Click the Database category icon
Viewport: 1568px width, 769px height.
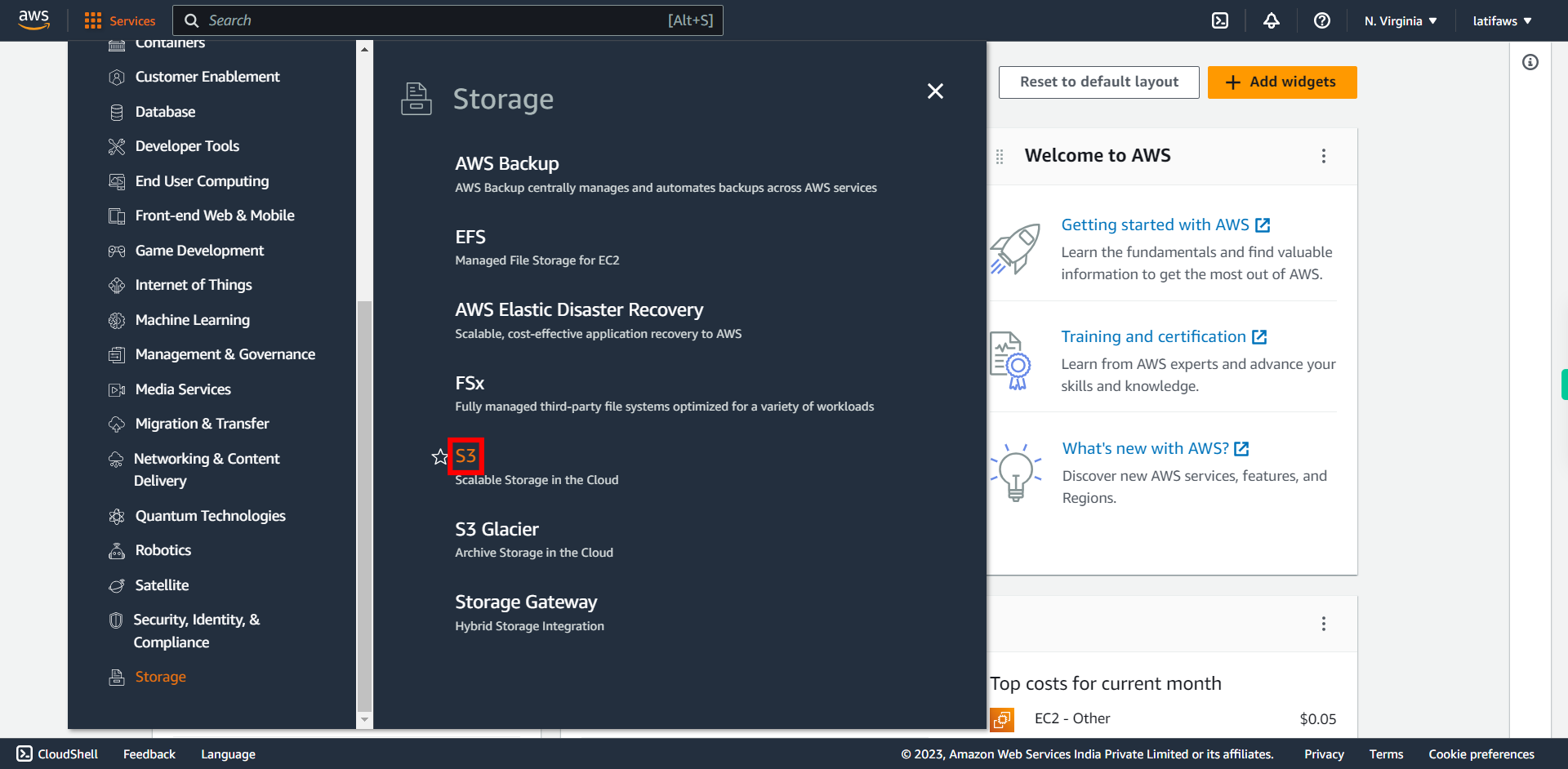click(117, 112)
